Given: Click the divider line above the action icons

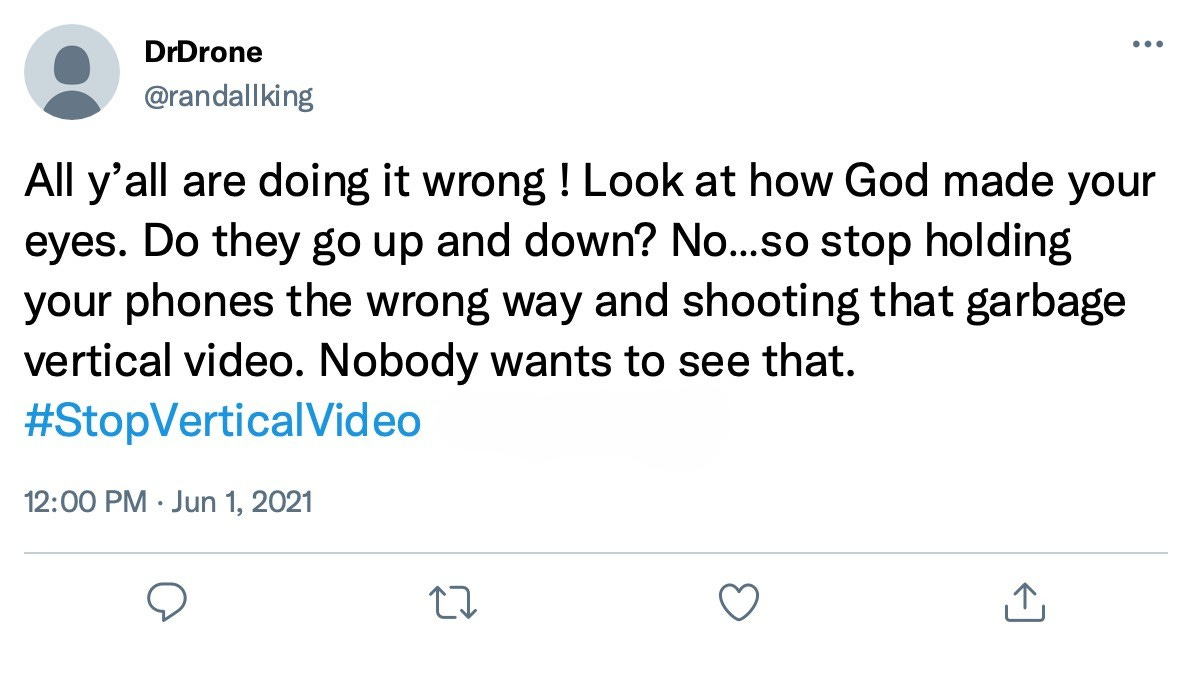Looking at the screenshot, I should click(596, 552).
